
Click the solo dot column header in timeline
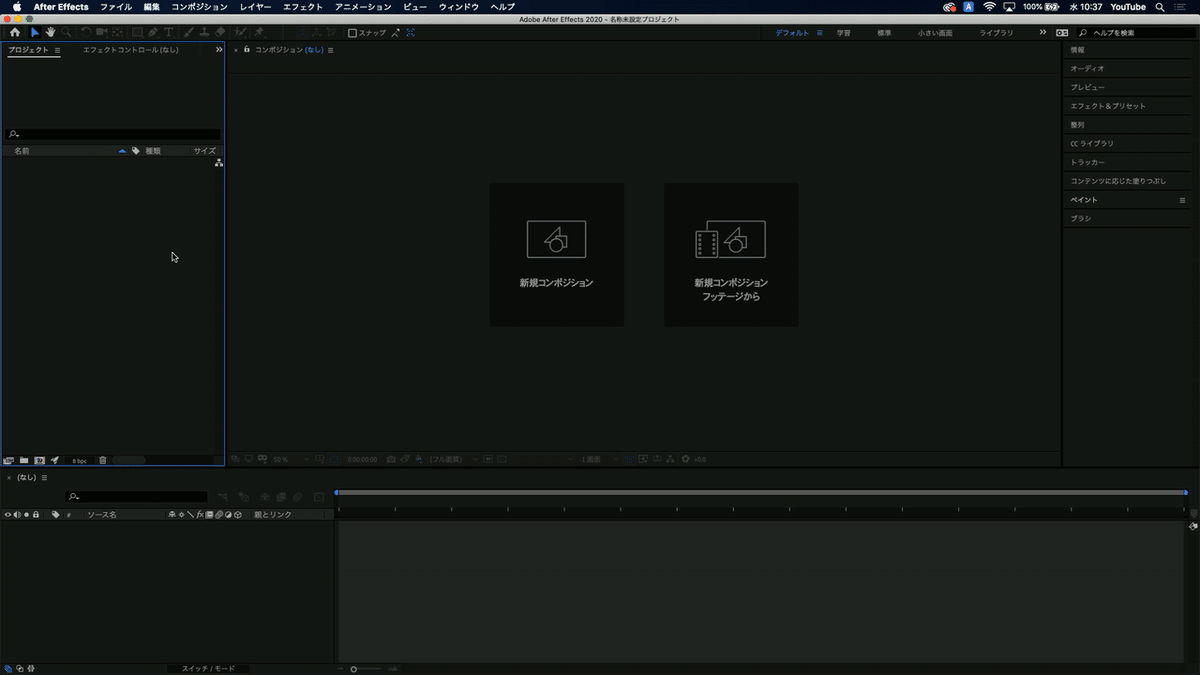tap(26, 515)
